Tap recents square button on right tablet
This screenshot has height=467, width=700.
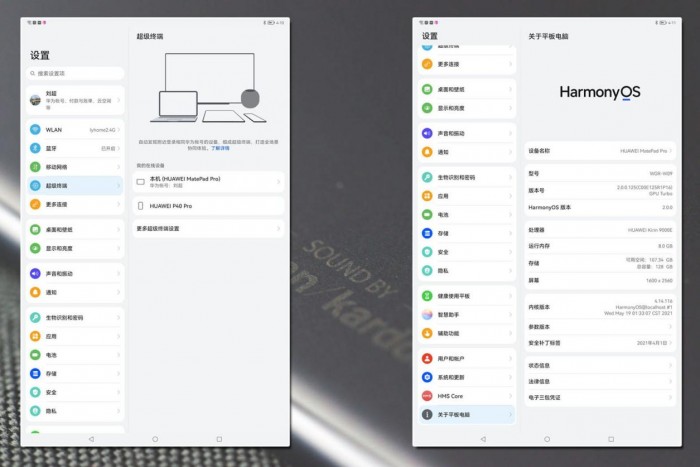(611, 439)
